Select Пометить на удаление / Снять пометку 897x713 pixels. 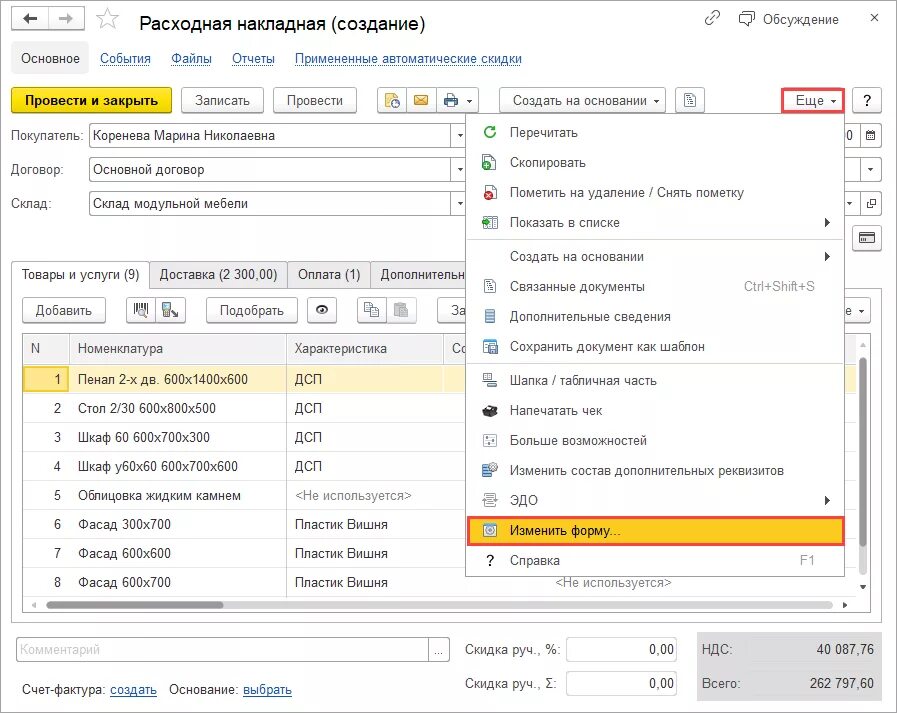[656, 192]
